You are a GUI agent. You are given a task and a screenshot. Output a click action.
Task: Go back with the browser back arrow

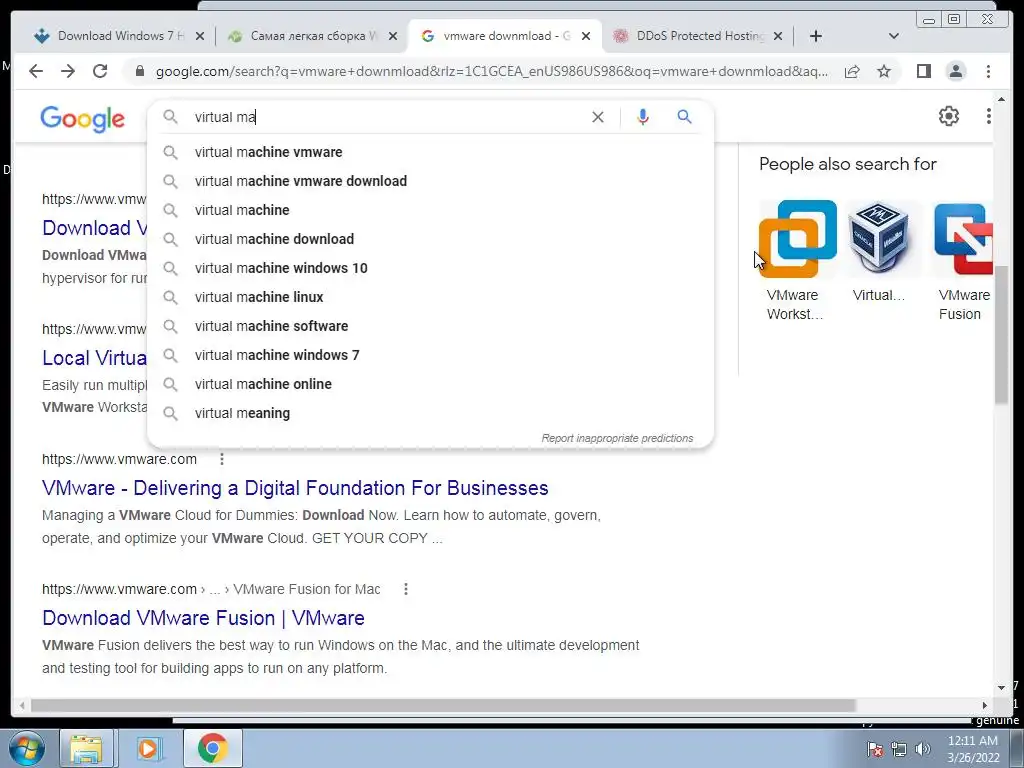[x=36, y=71]
